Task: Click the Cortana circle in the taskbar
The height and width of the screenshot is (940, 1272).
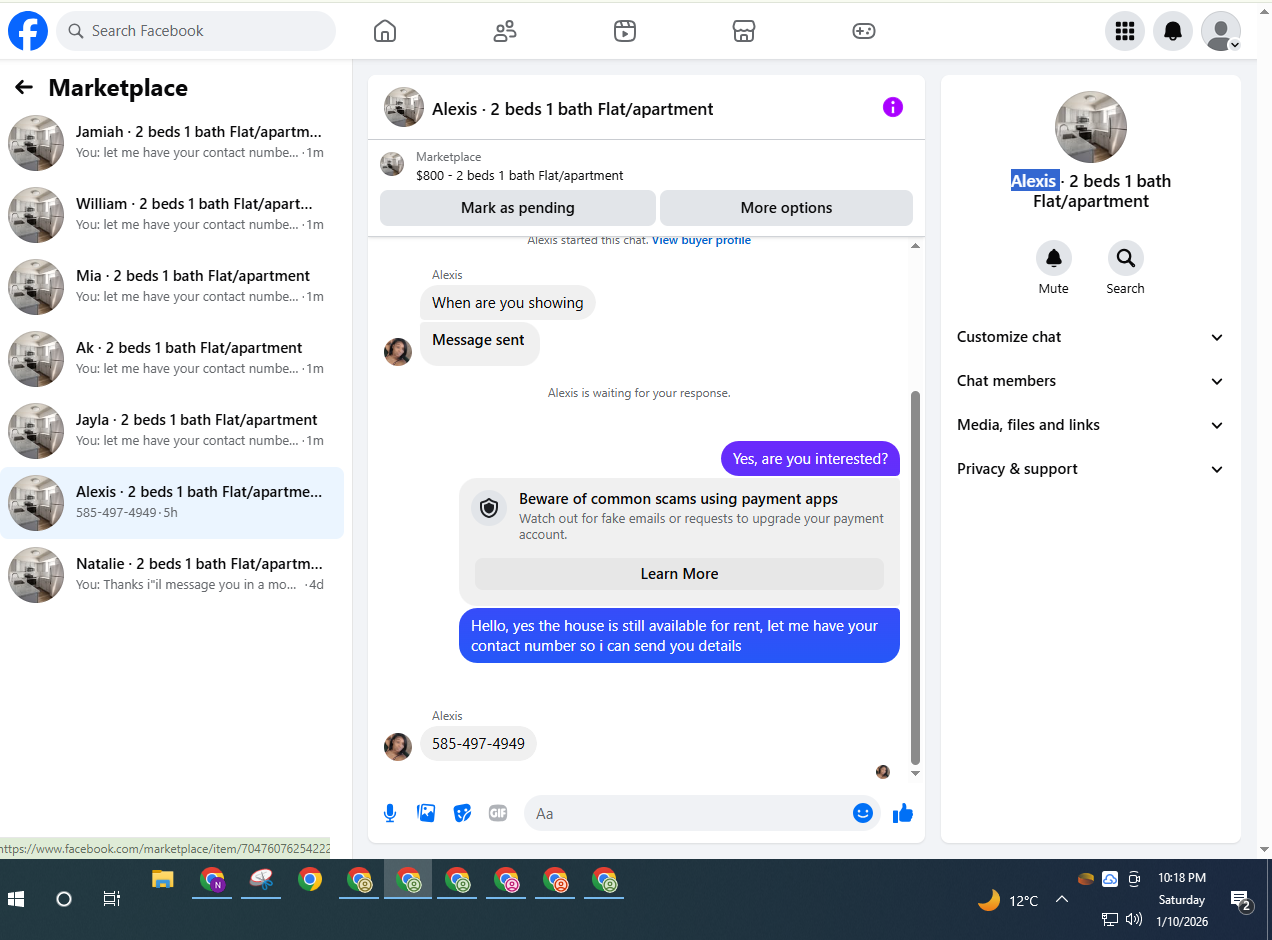Action: click(x=64, y=899)
